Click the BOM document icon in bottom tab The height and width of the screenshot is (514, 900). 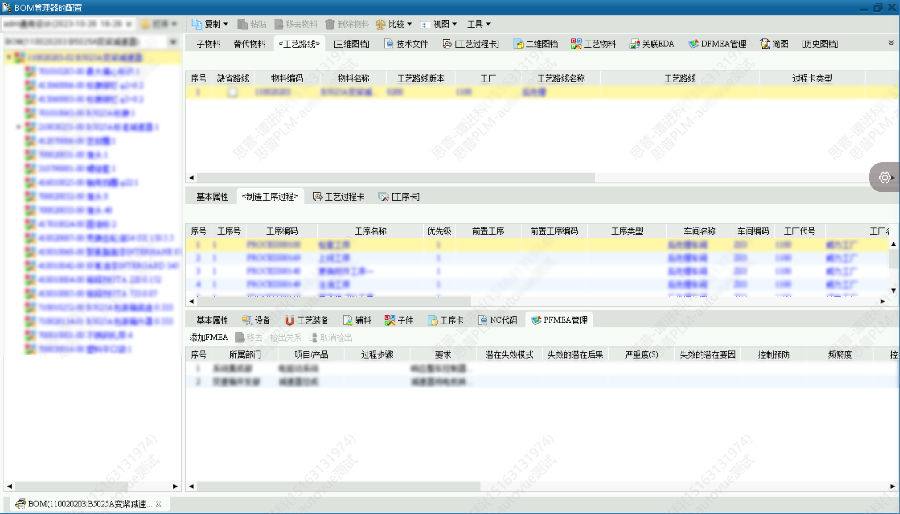pos(20,504)
